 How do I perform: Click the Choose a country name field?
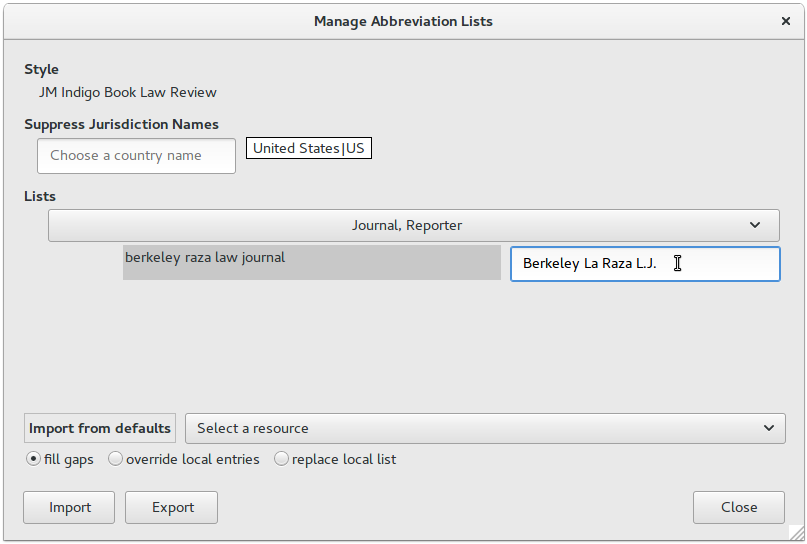[136, 155]
